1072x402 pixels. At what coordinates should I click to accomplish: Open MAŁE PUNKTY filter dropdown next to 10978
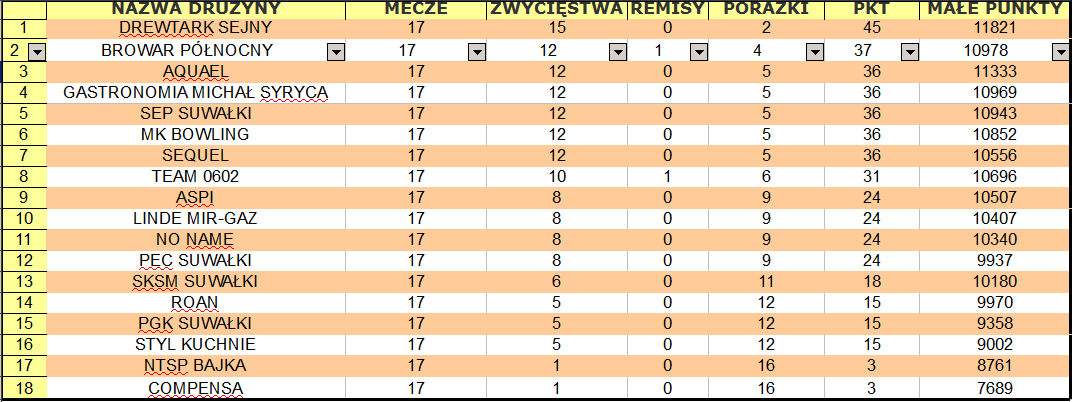click(1060, 51)
